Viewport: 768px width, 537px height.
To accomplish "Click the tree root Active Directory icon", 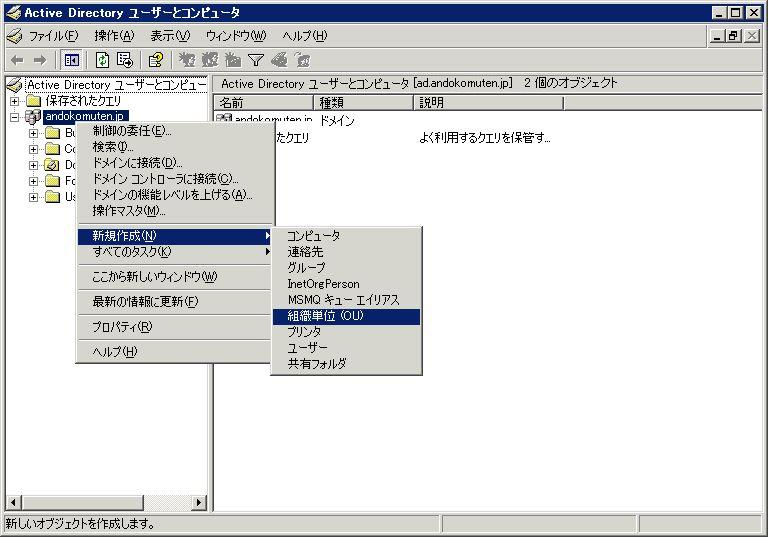I will [x=14, y=85].
